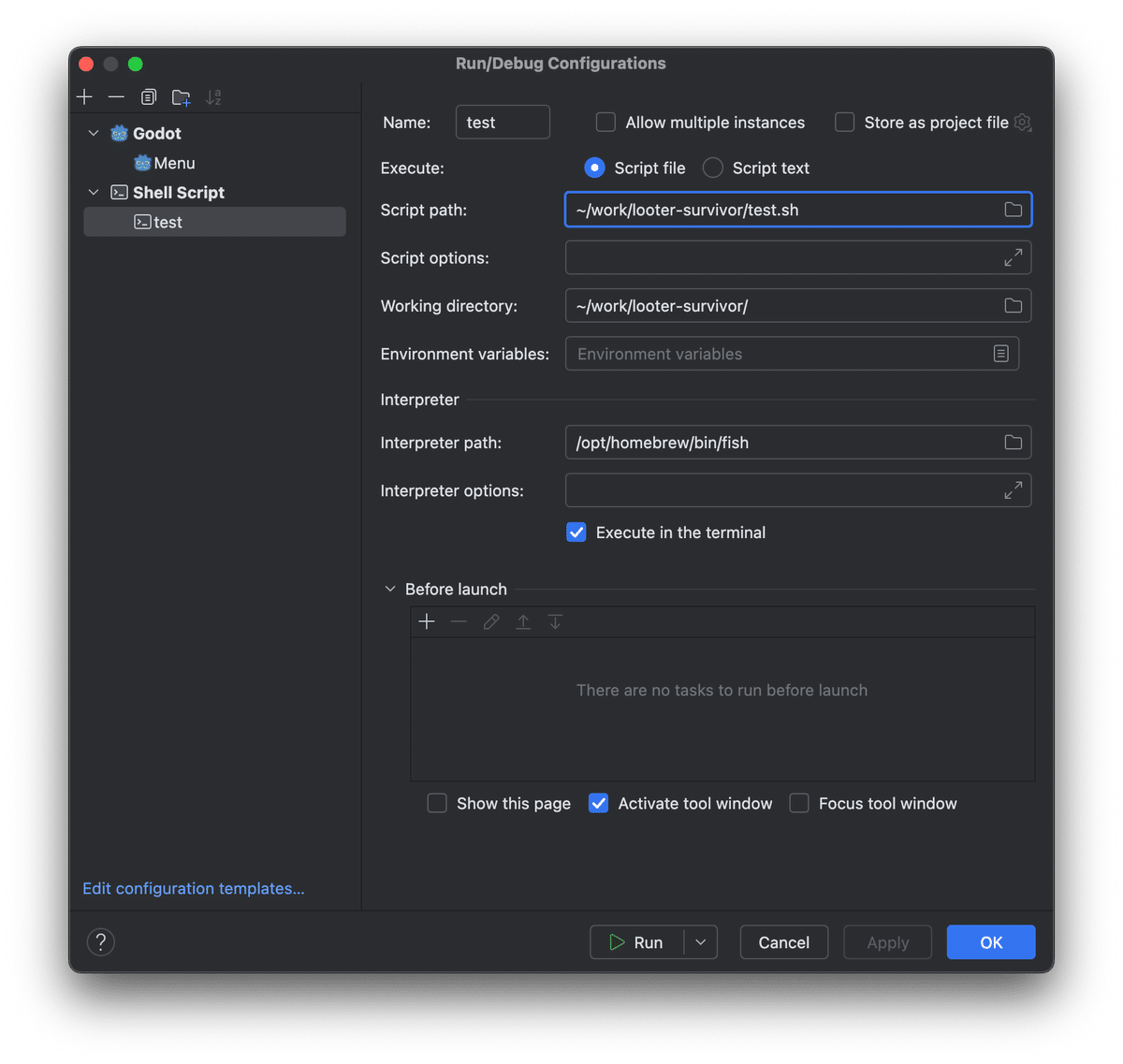1123x1064 pixels.
Task: Click into the Name text field
Action: (x=503, y=123)
